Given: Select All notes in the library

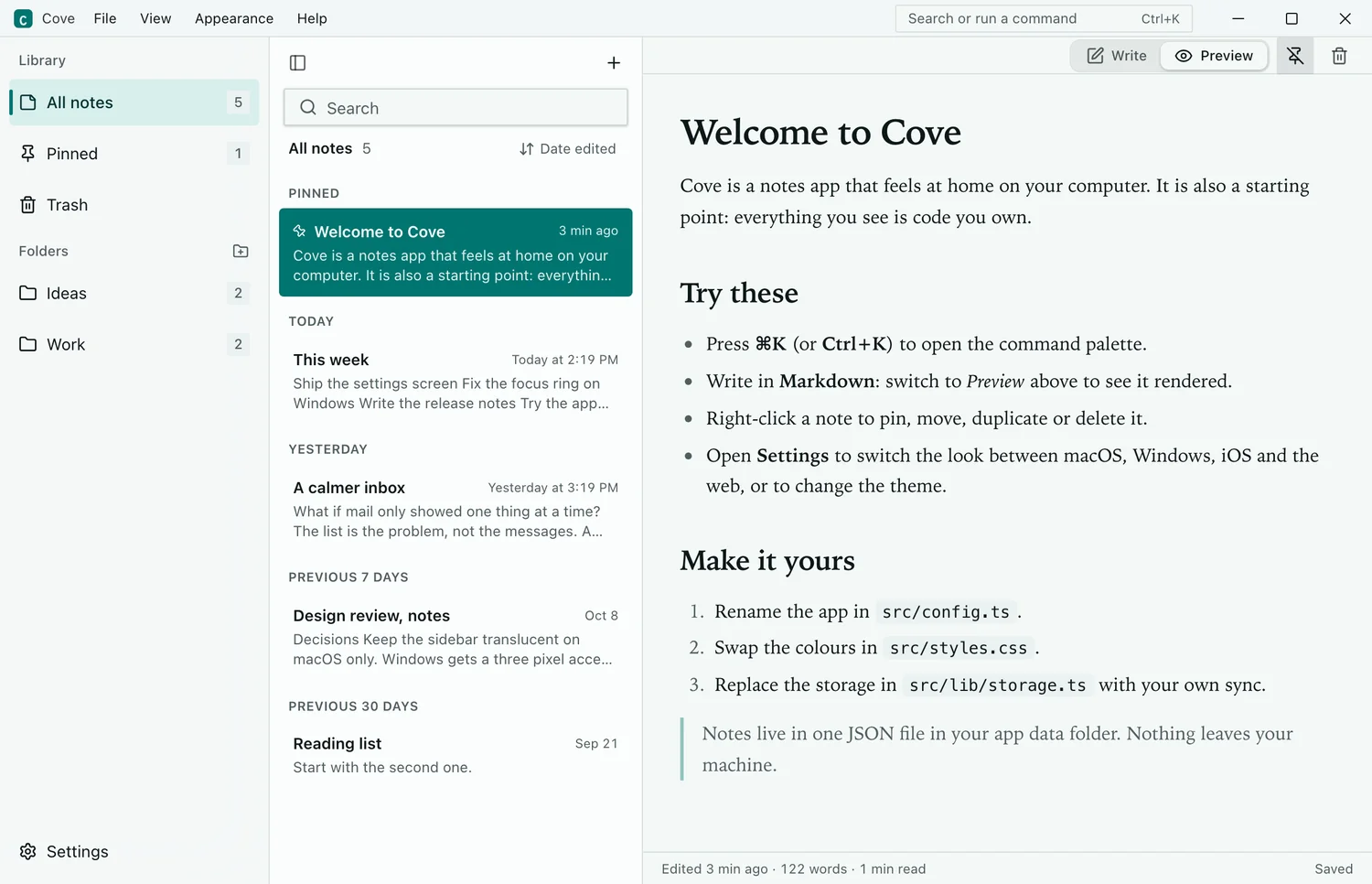Looking at the screenshot, I should pos(134,102).
